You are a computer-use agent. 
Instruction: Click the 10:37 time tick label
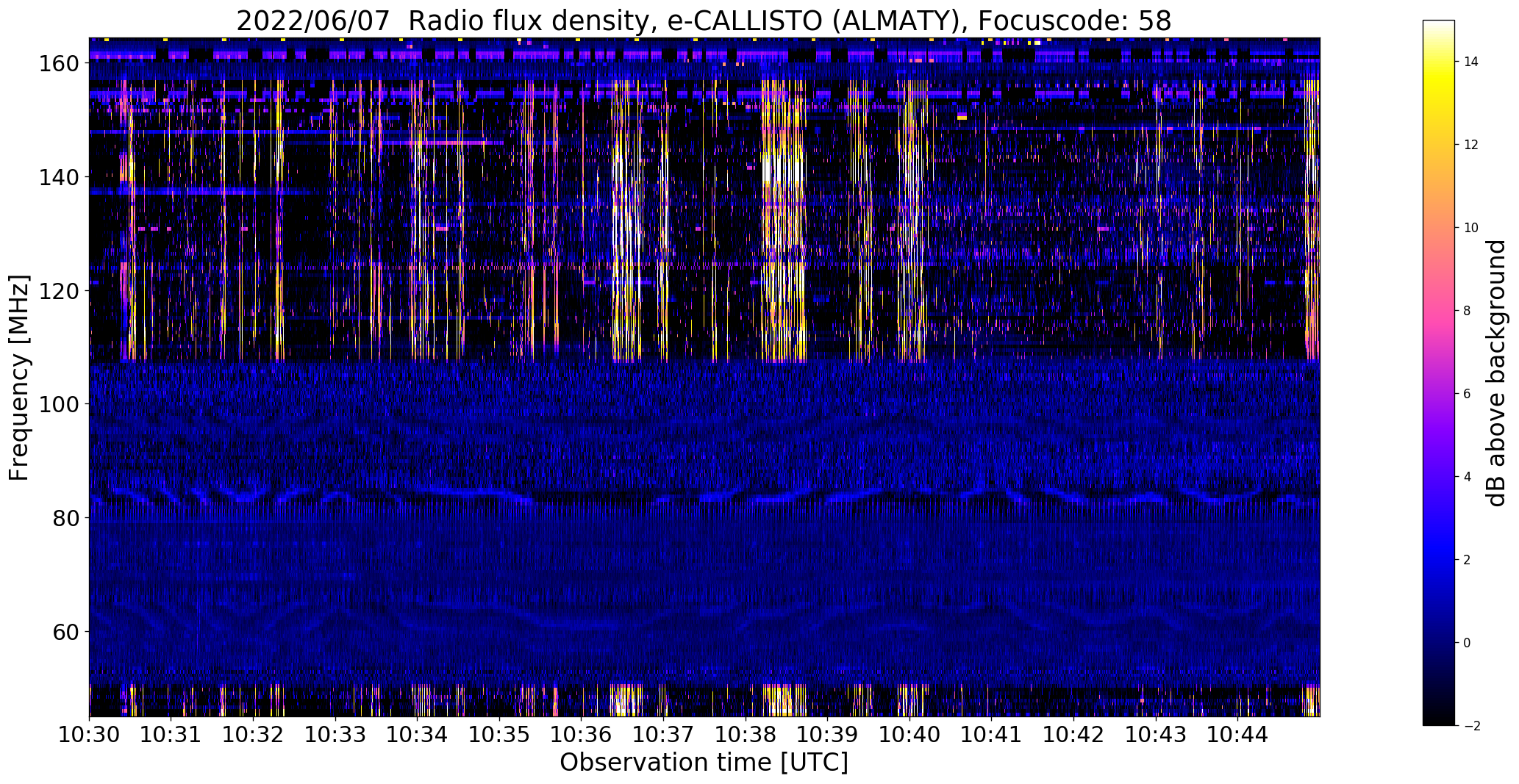(663, 733)
